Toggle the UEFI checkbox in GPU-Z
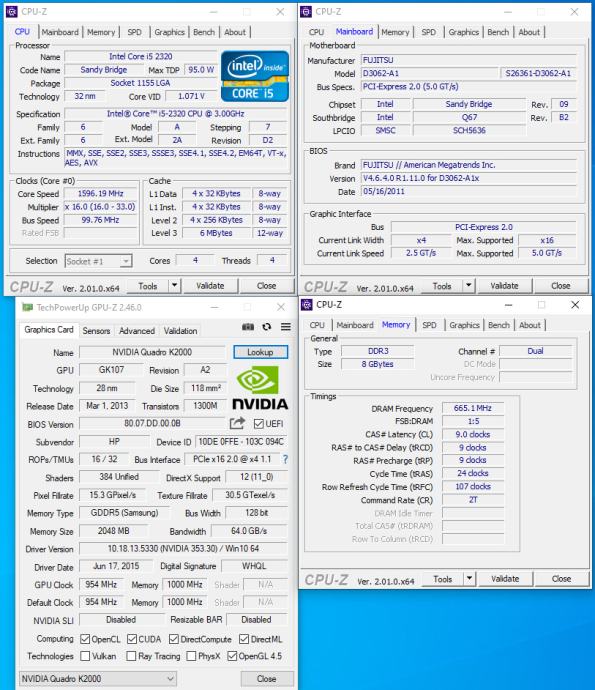The height and width of the screenshot is (690, 595). [259, 424]
